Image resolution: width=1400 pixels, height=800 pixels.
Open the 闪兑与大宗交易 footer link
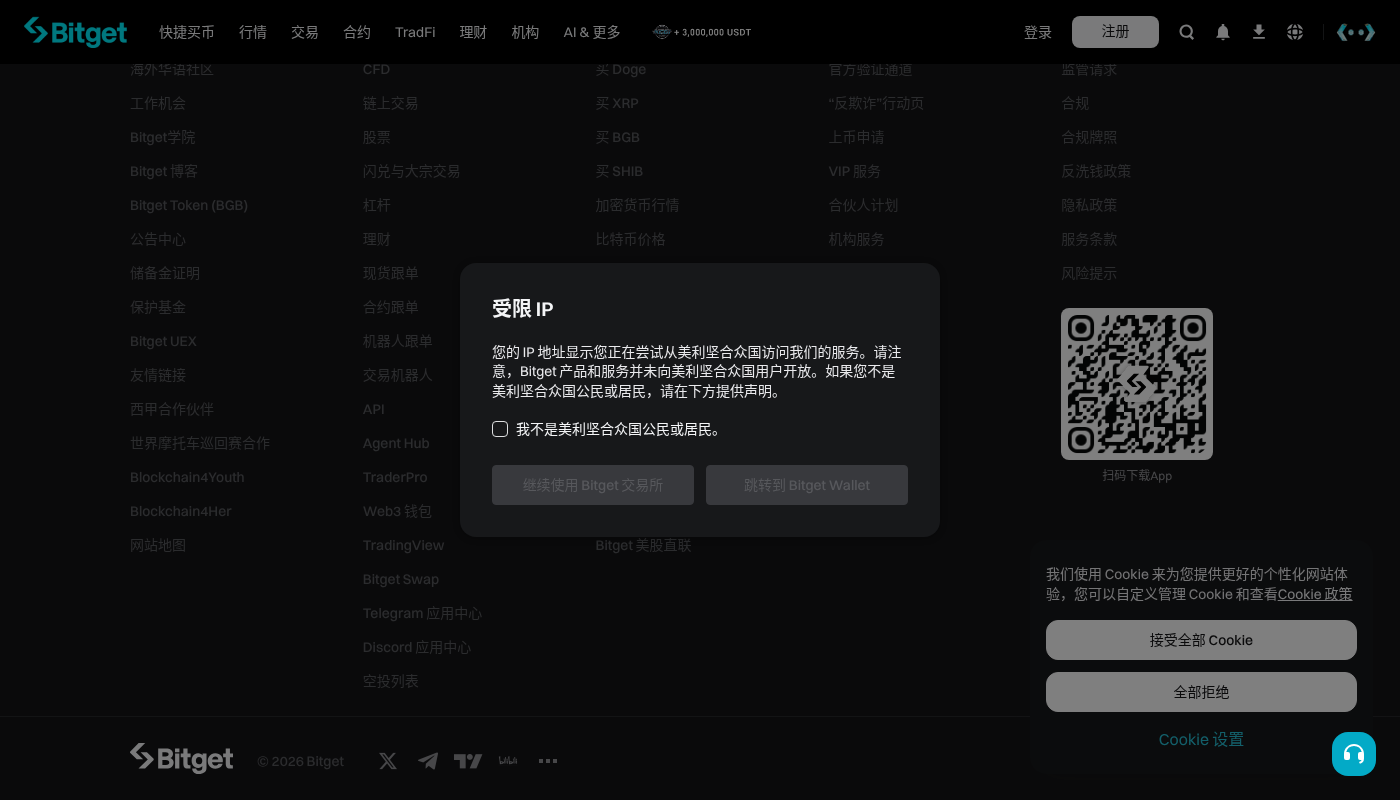[412, 171]
